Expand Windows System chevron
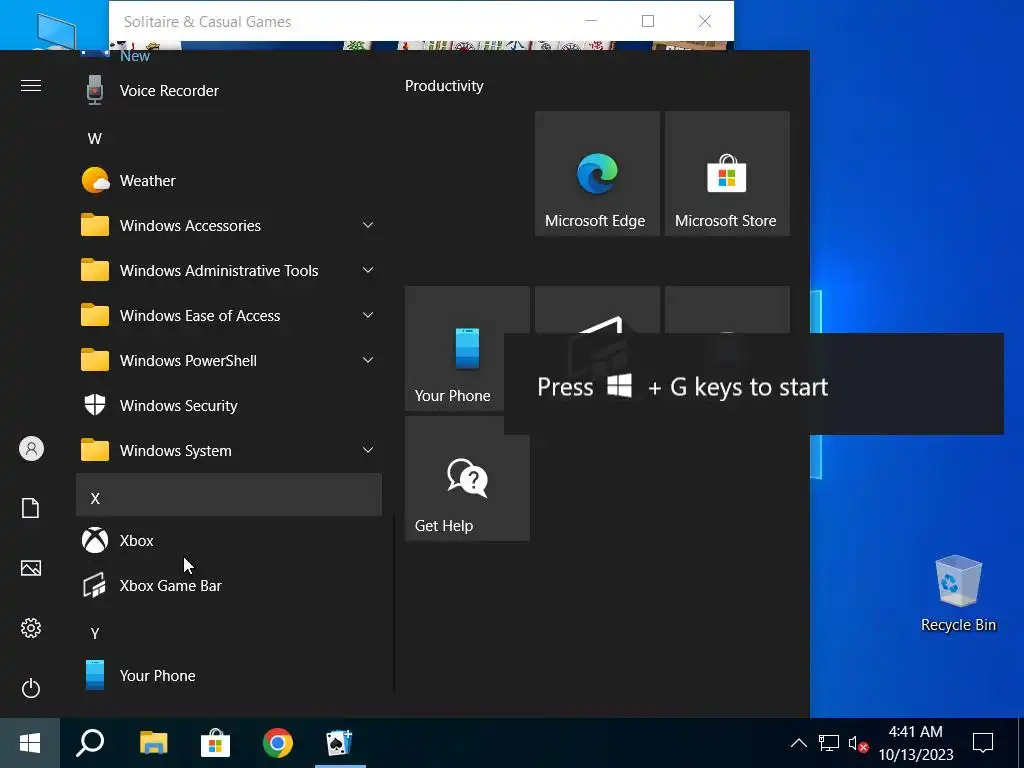Screen dimensions: 1024x768 click(368, 451)
